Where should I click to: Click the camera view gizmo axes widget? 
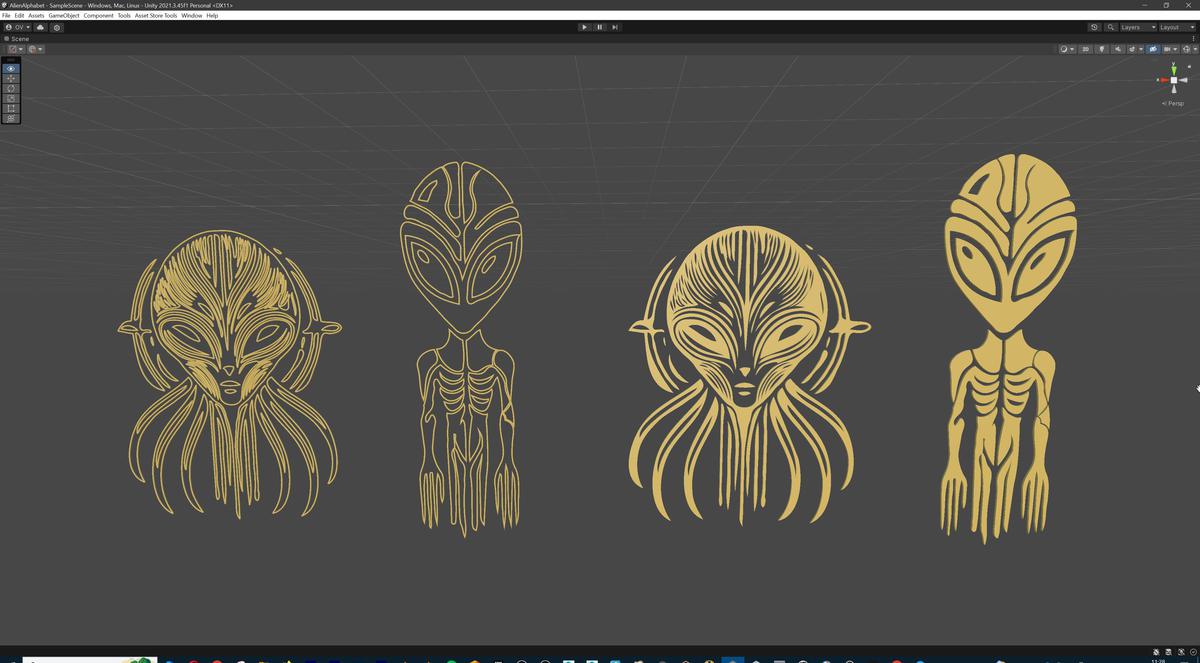[x=1173, y=78]
